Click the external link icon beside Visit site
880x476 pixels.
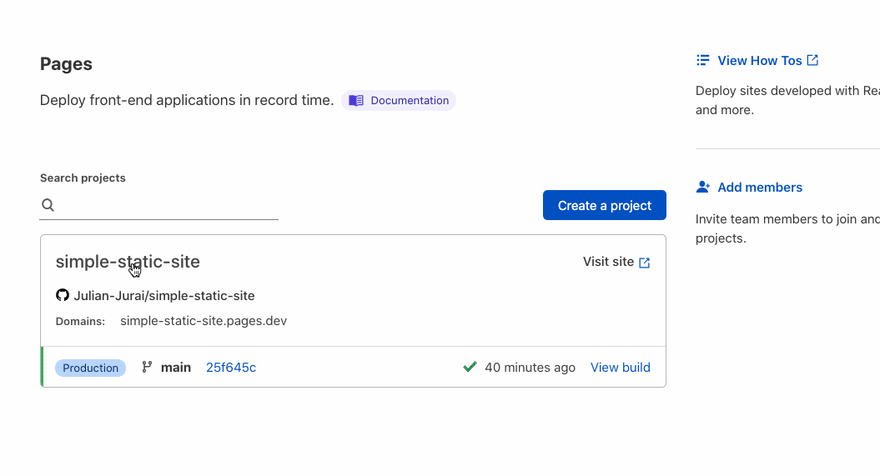(644, 263)
